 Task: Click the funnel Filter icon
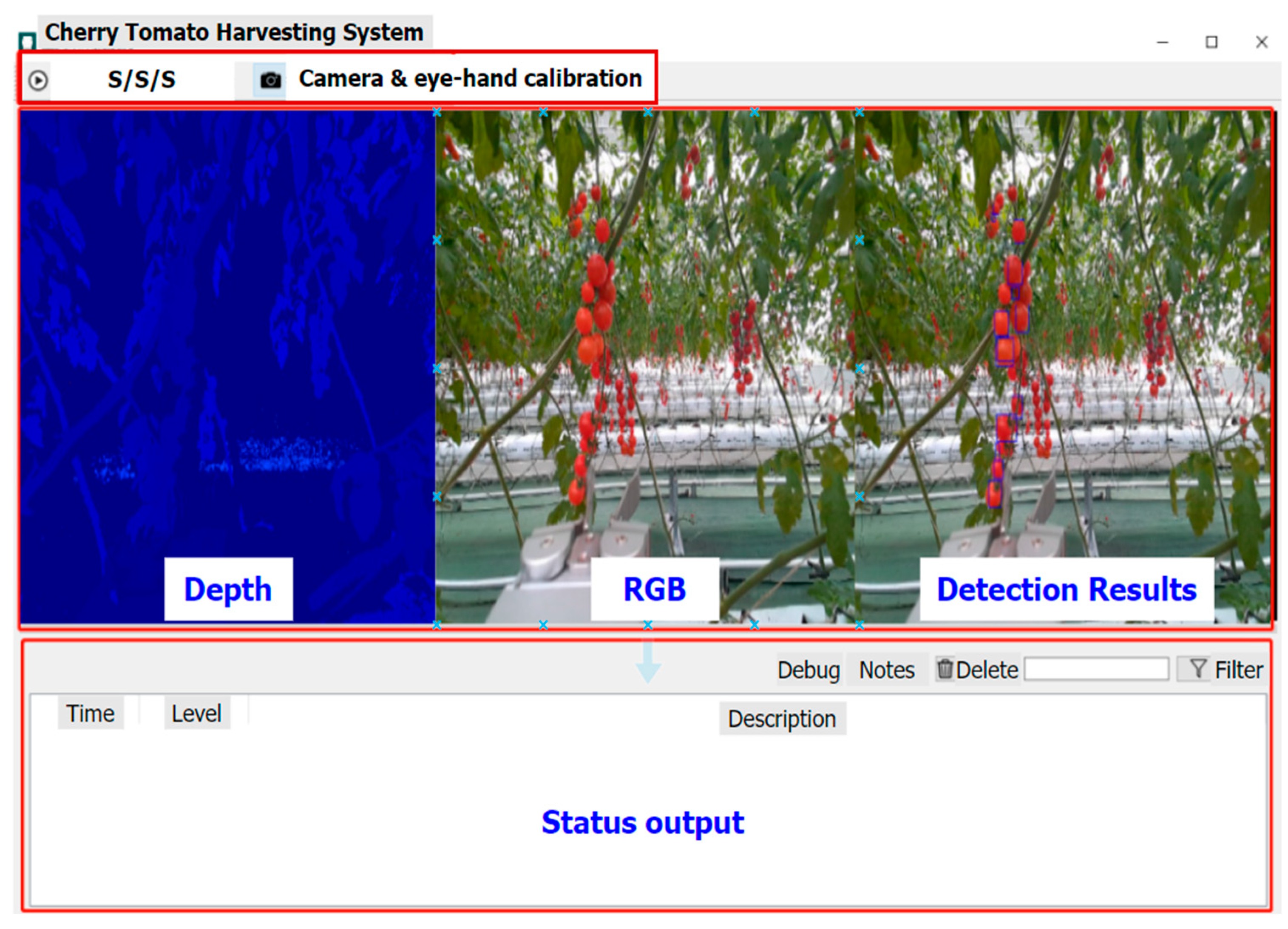point(1198,669)
